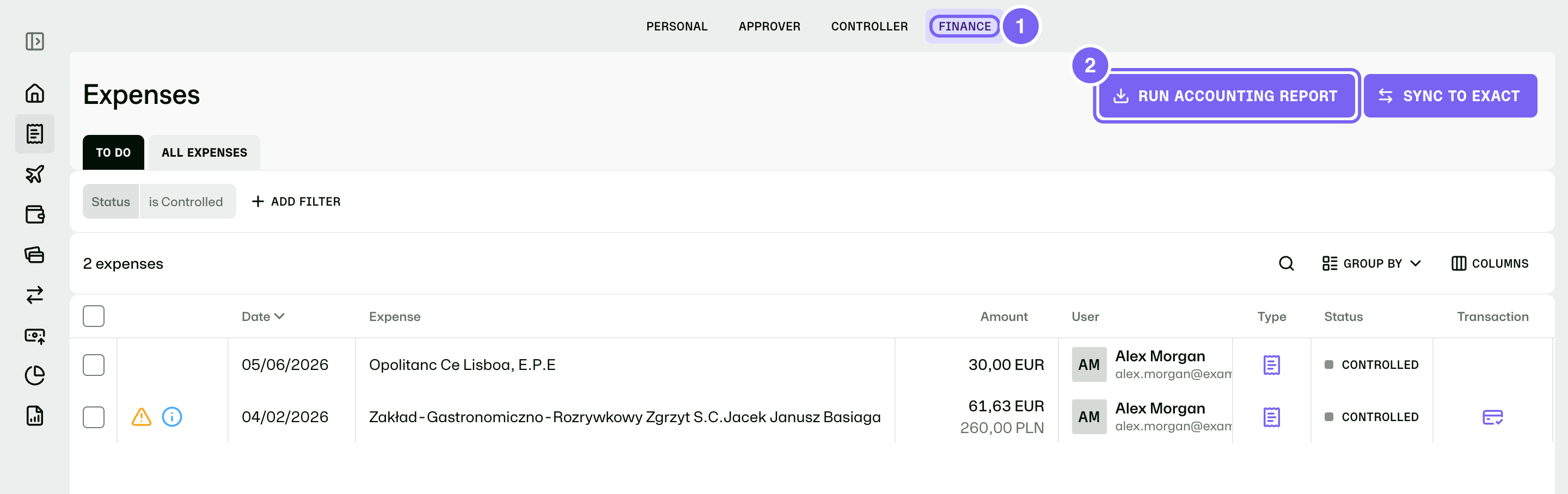The width and height of the screenshot is (1568, 494).
Task: Switch to the Approver role tab
Action: (769, 26)
